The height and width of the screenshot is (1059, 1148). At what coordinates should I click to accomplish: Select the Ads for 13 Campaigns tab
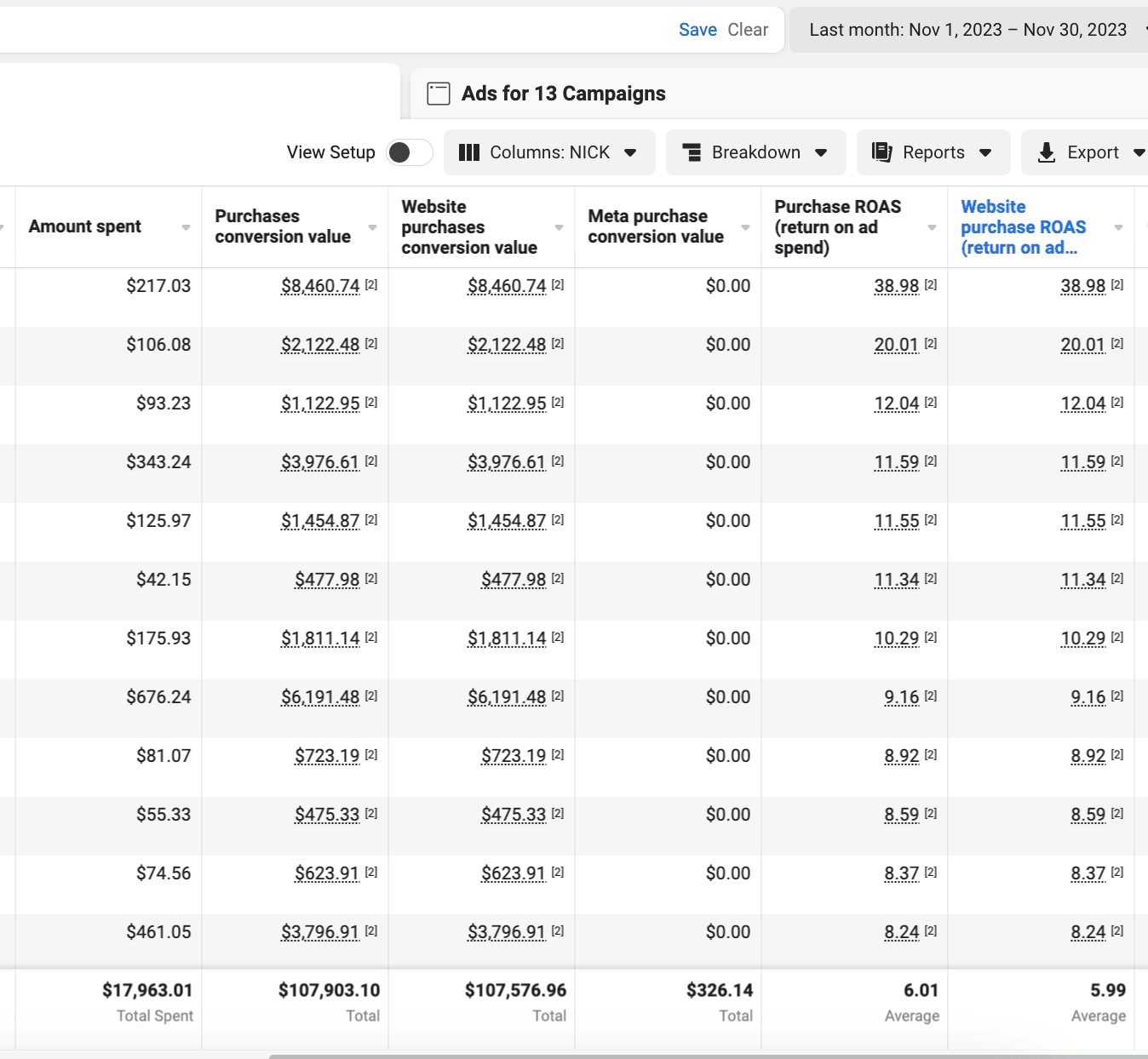563,94
